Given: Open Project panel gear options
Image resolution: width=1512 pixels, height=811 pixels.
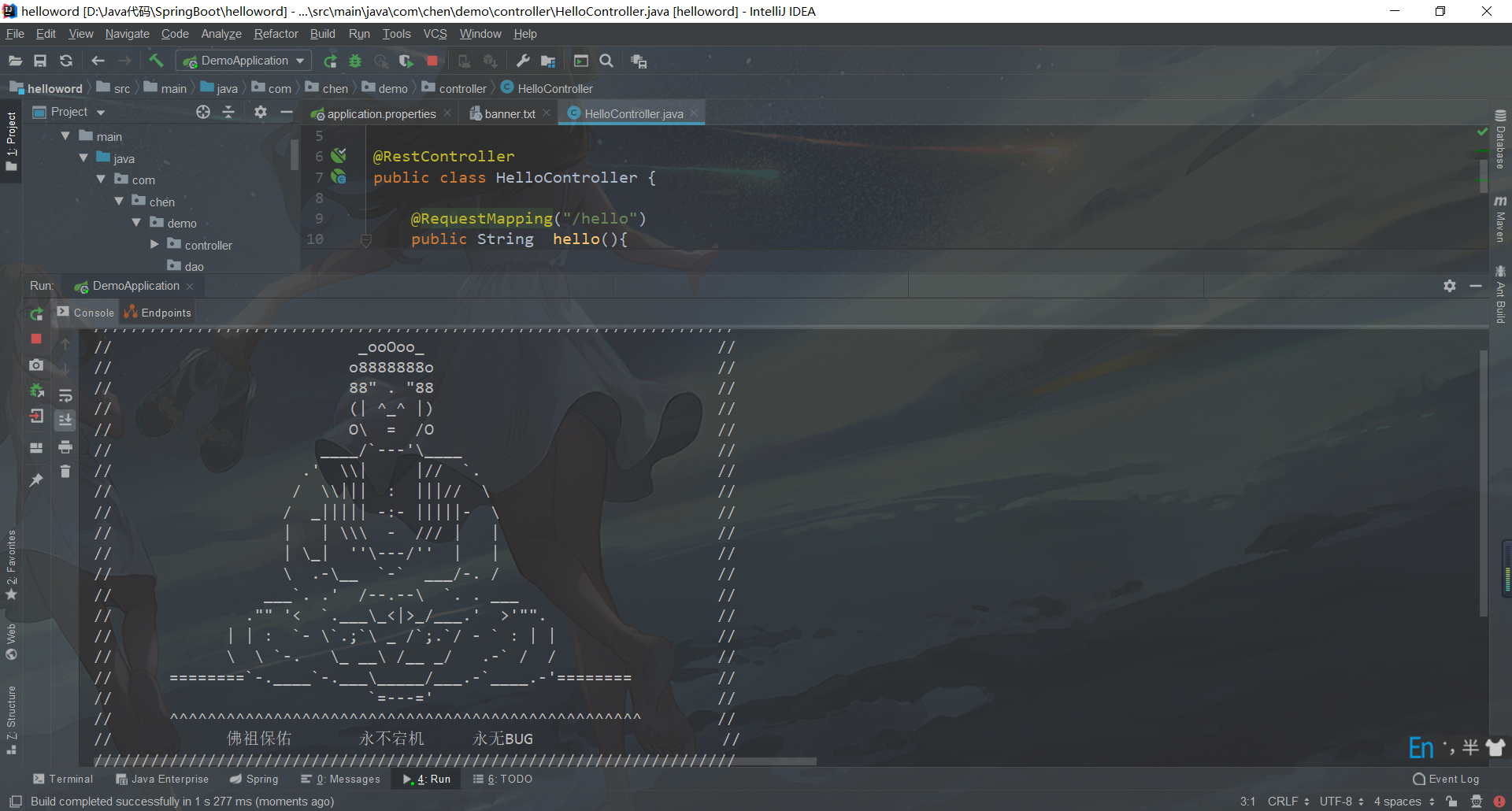Looking at the screenshot, I should [261, 112].
